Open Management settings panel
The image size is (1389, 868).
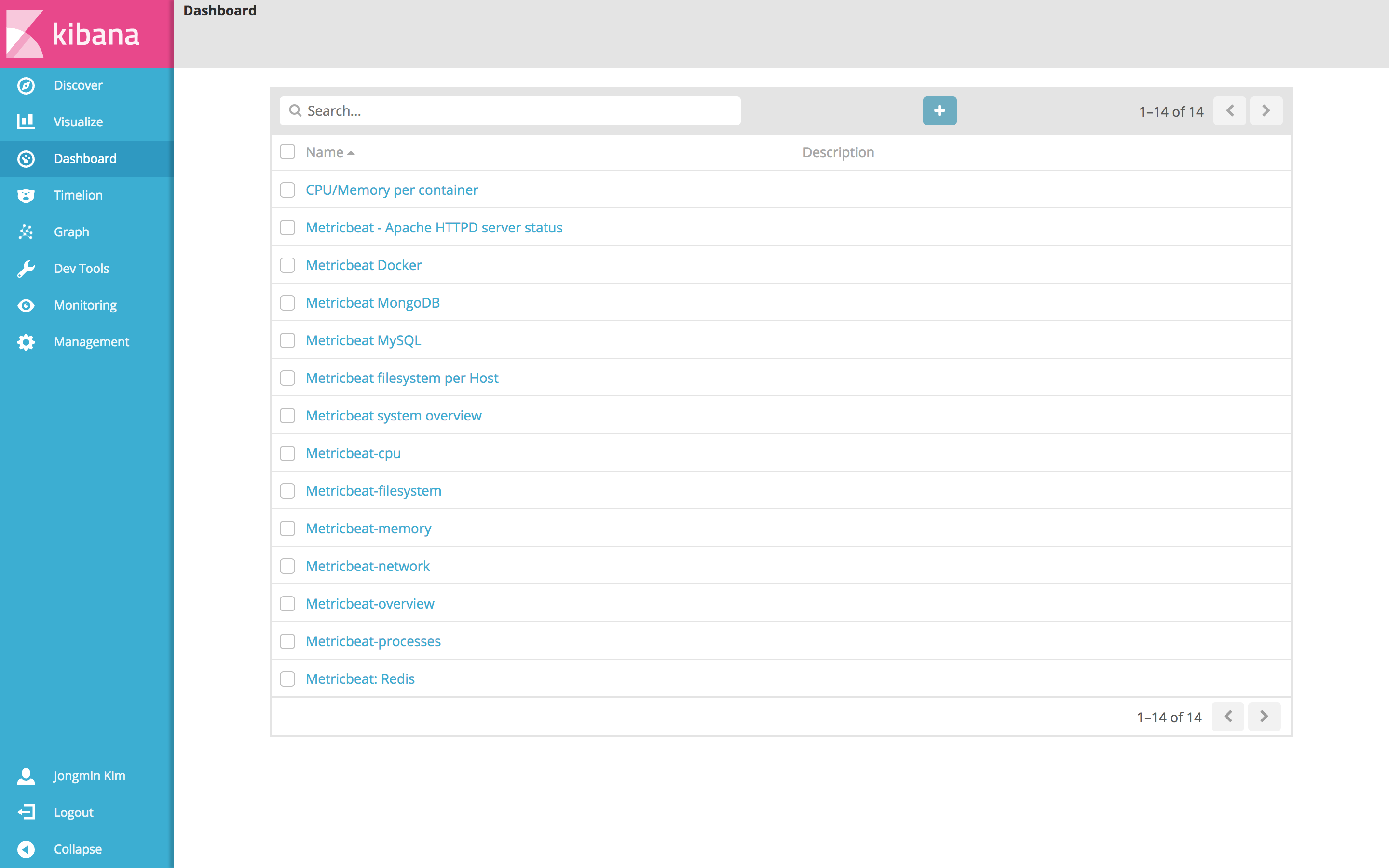point(86,342)
